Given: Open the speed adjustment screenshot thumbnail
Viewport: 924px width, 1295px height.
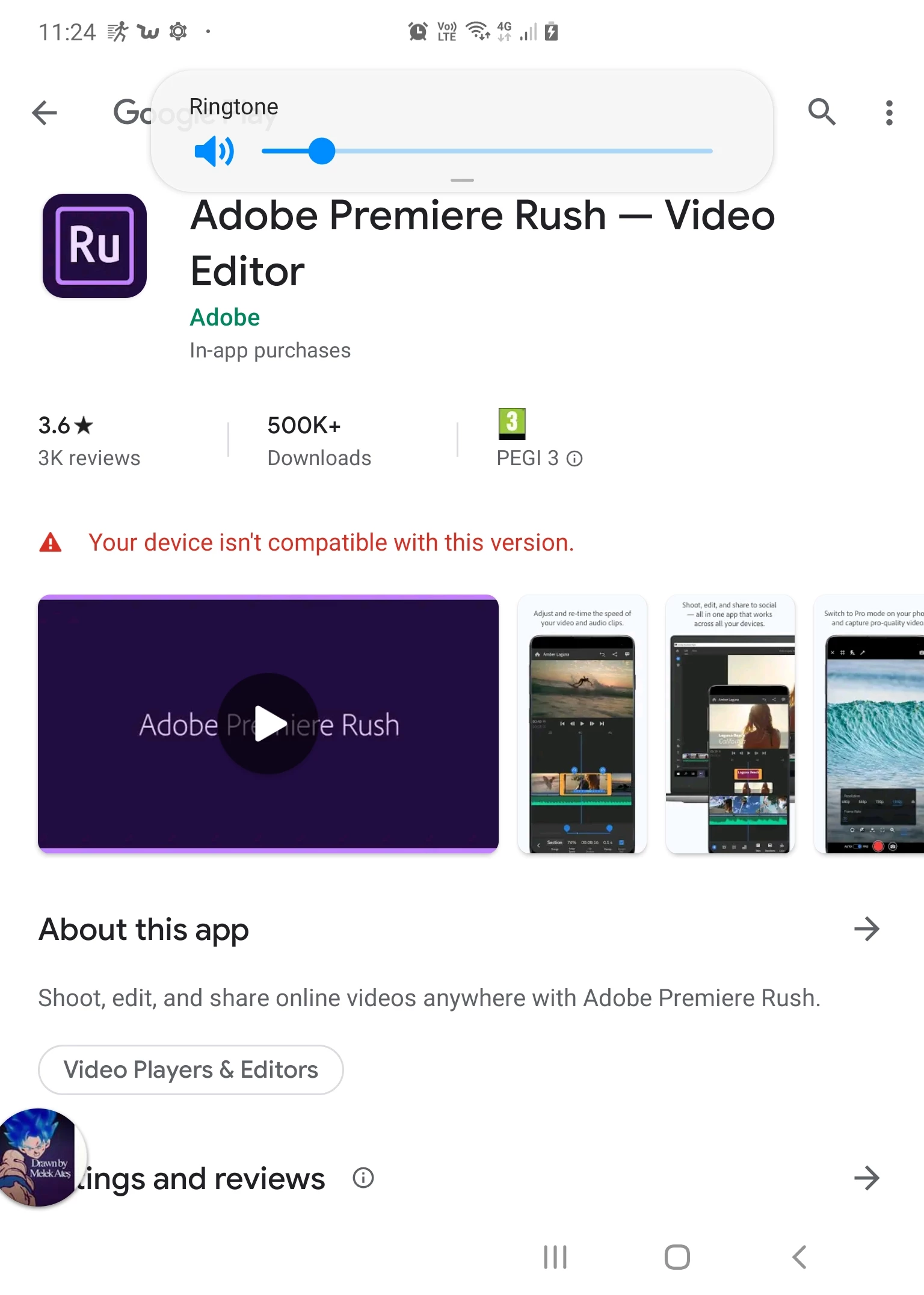Looking at the screenshot, I should point(582,724).
